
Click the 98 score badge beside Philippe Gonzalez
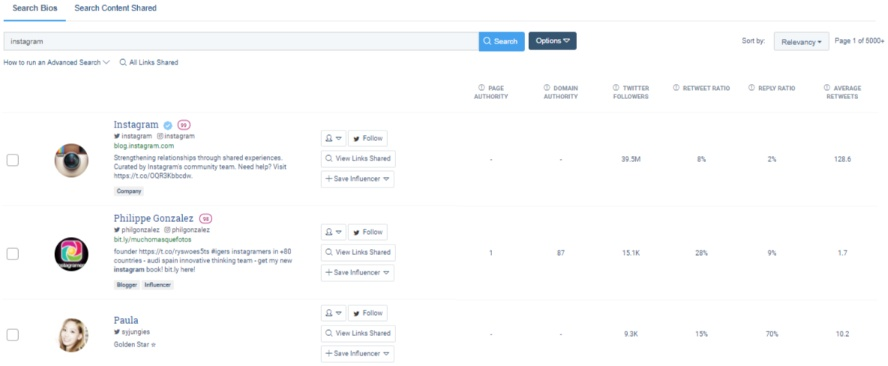pyautogui.click(x=206, y=219)
